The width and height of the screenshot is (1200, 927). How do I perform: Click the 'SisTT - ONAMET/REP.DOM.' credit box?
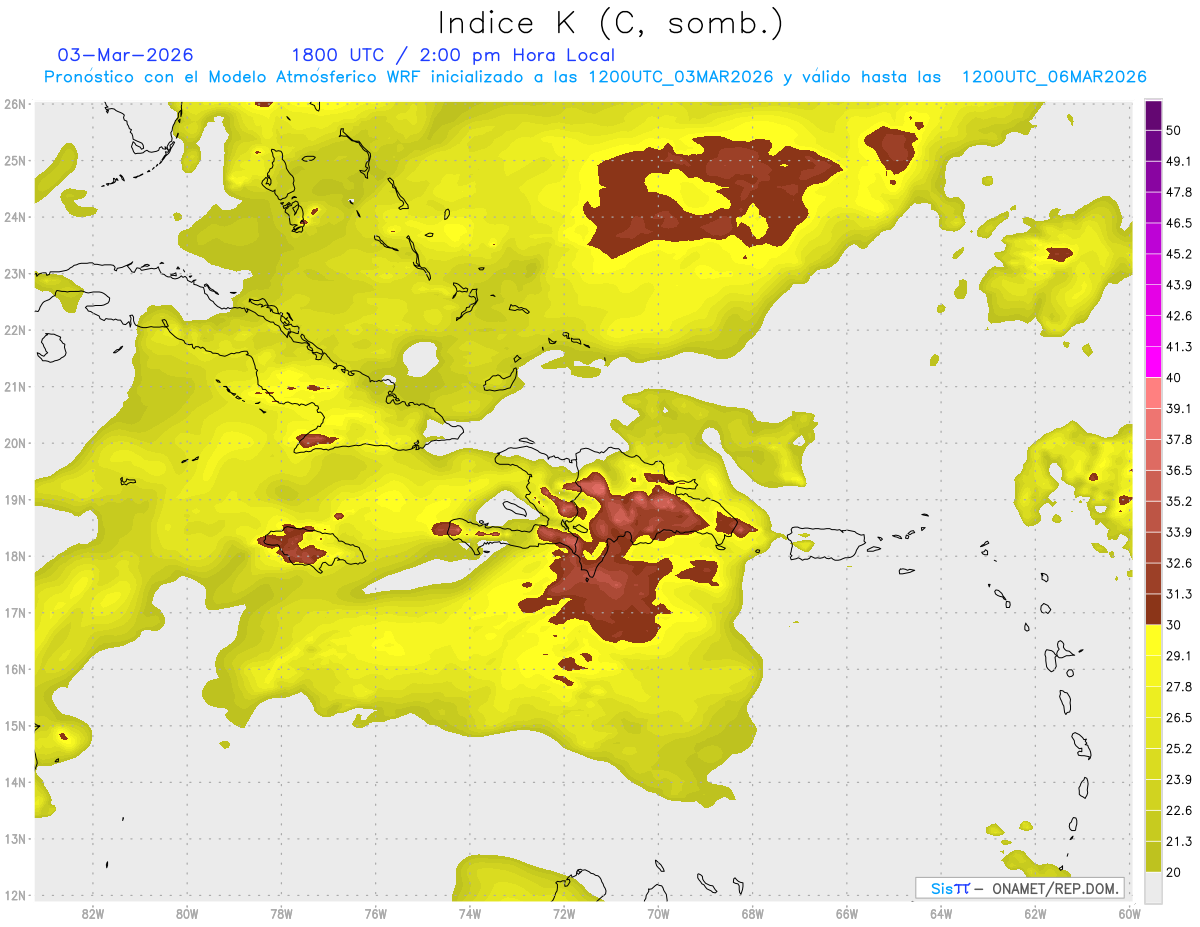(x=1020, y=888)
